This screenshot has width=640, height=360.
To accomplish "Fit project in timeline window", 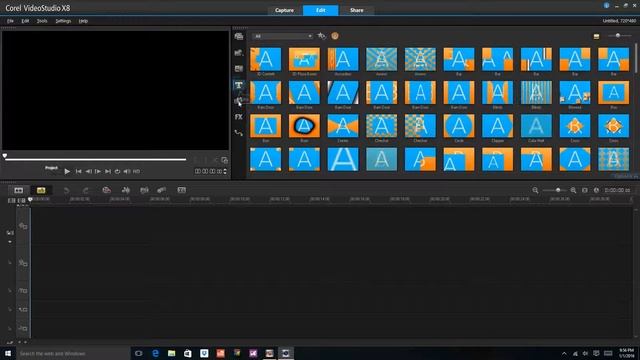I will coord(584,190).
